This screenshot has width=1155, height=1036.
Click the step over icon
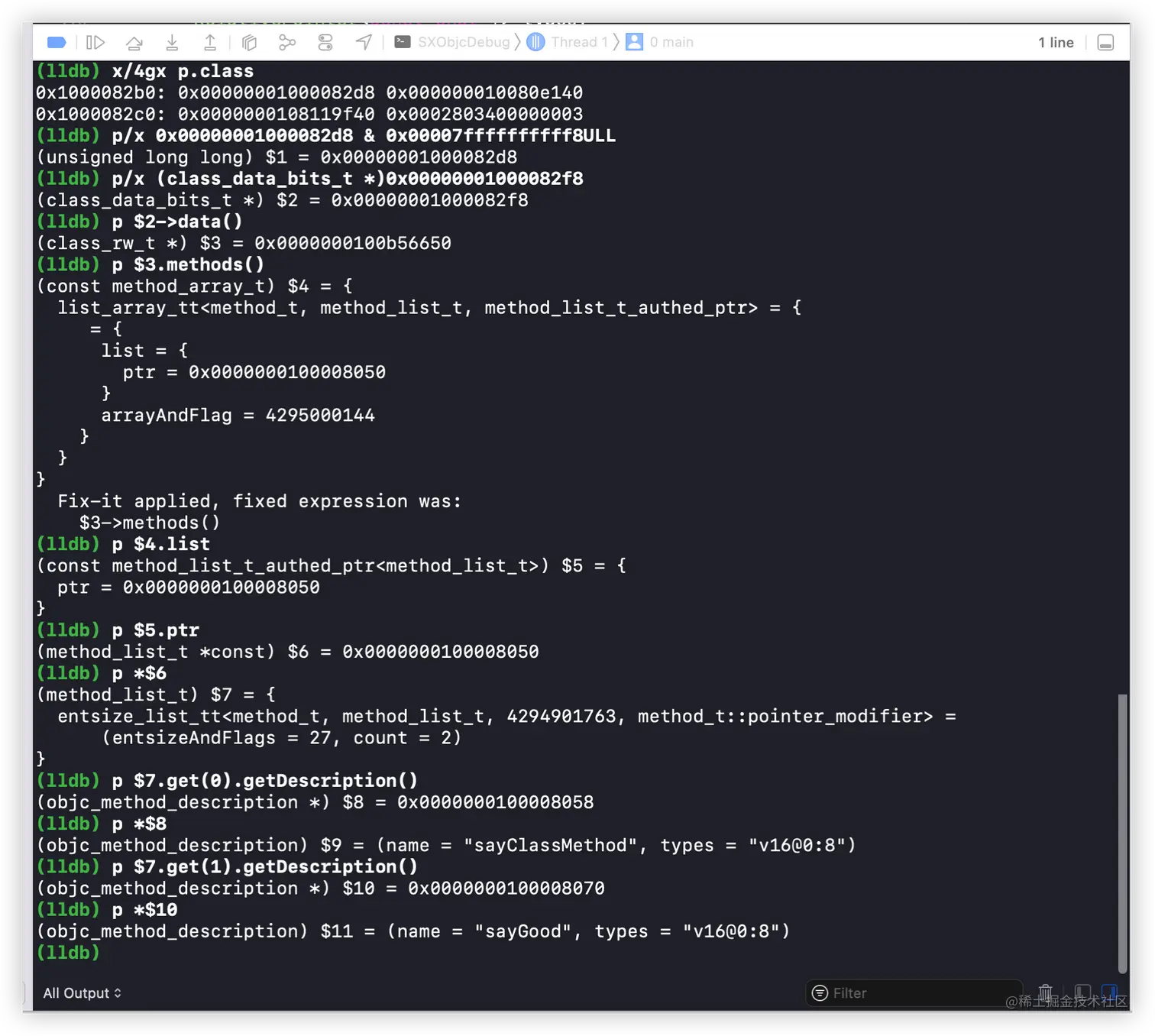click(134, 42)
